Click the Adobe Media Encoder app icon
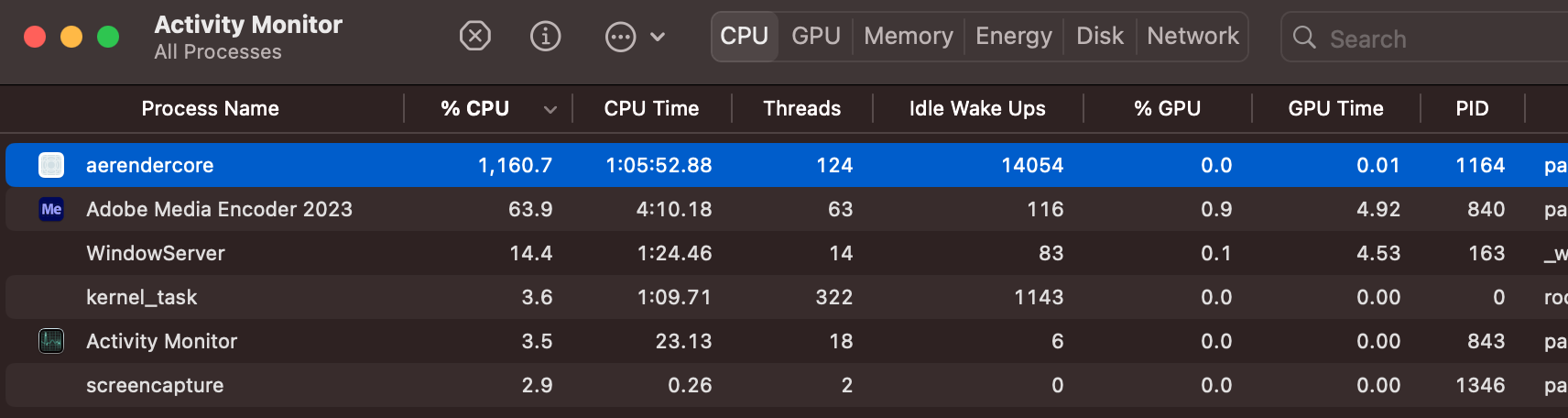1568x418 pixels. 51,209
